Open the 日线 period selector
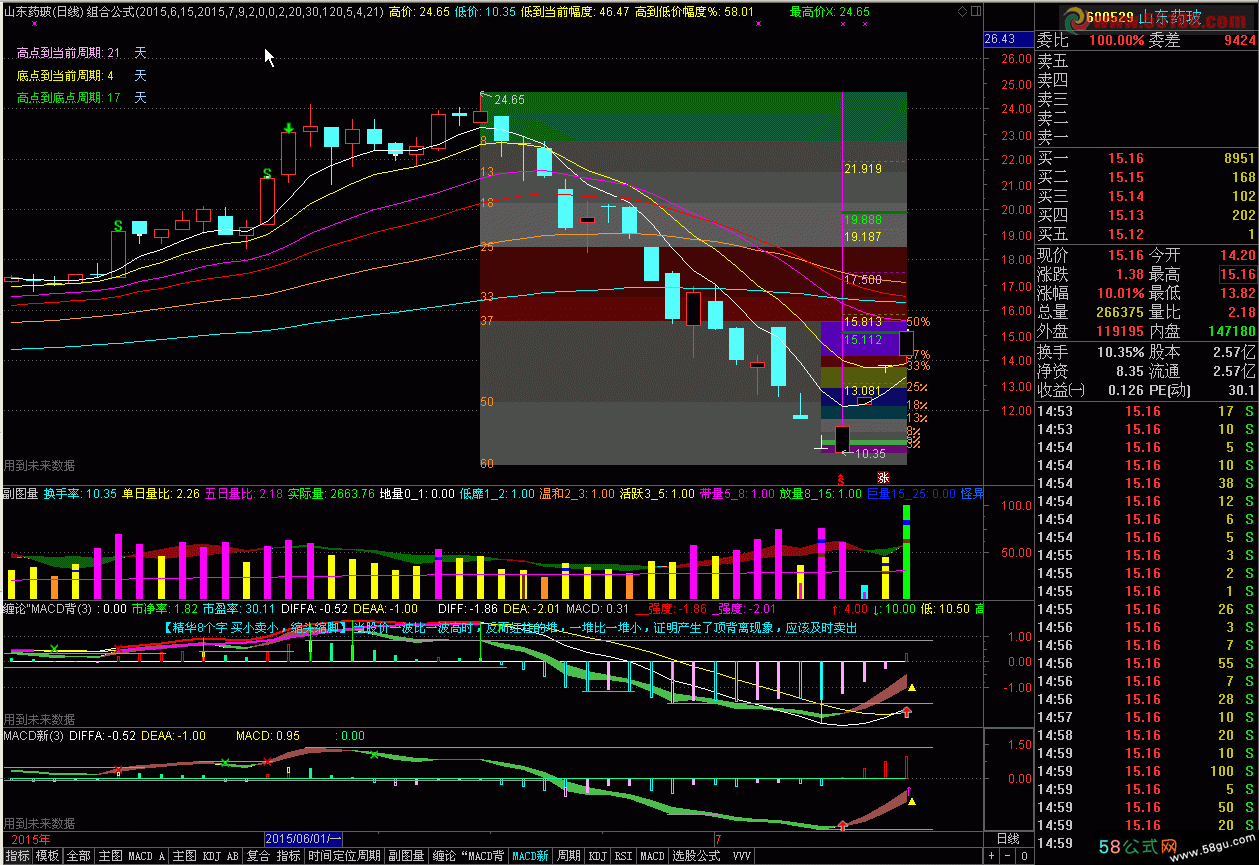The width and height of the screenshot is (1259, 865). click(1008, 838)
